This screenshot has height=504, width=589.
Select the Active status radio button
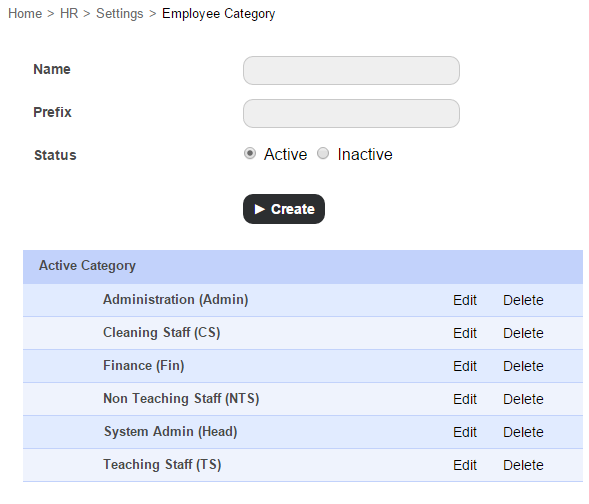[x=250, y=153]
